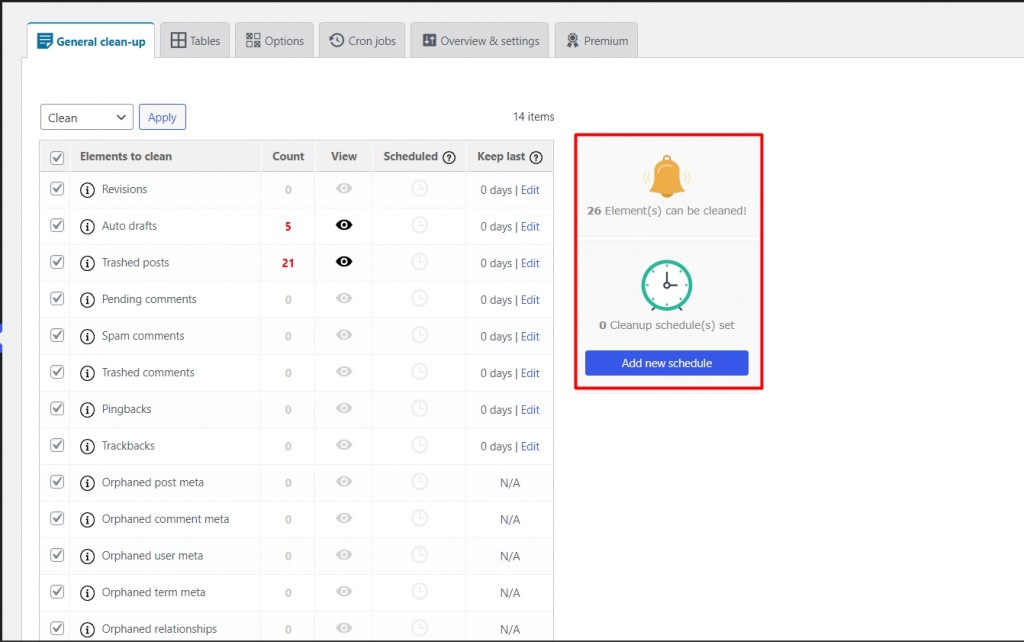The width and height of the screenshot is (1024, 642).
Task: Click the info icon beside Auto drafts
Action: [x=87, y=227]
